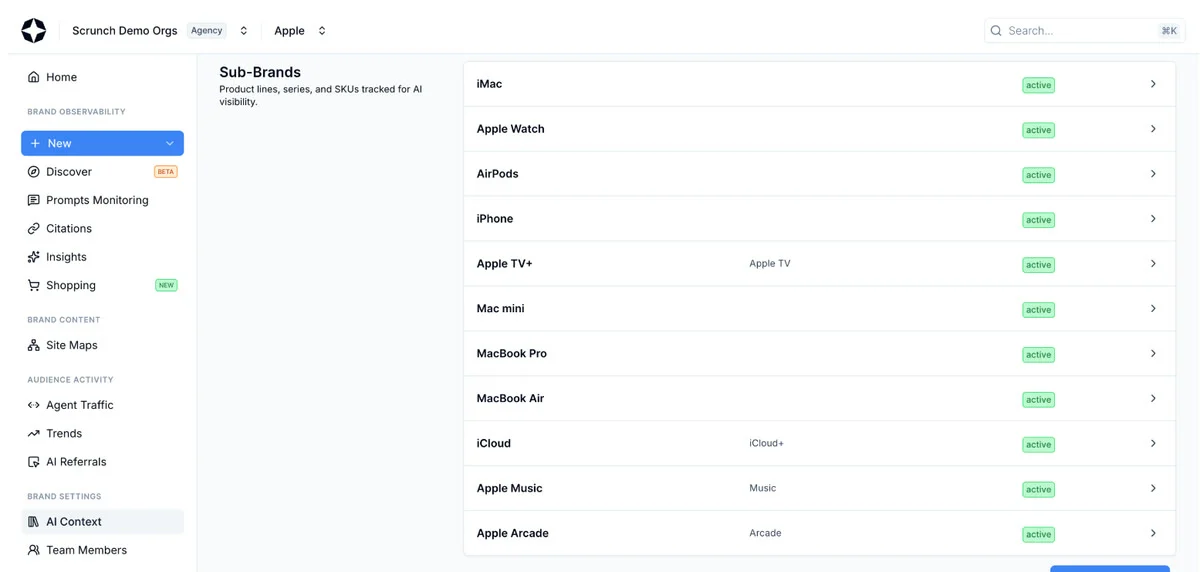Open the Apple Arcade row chevron
Screen dimensions: 1200x572
1153,533
